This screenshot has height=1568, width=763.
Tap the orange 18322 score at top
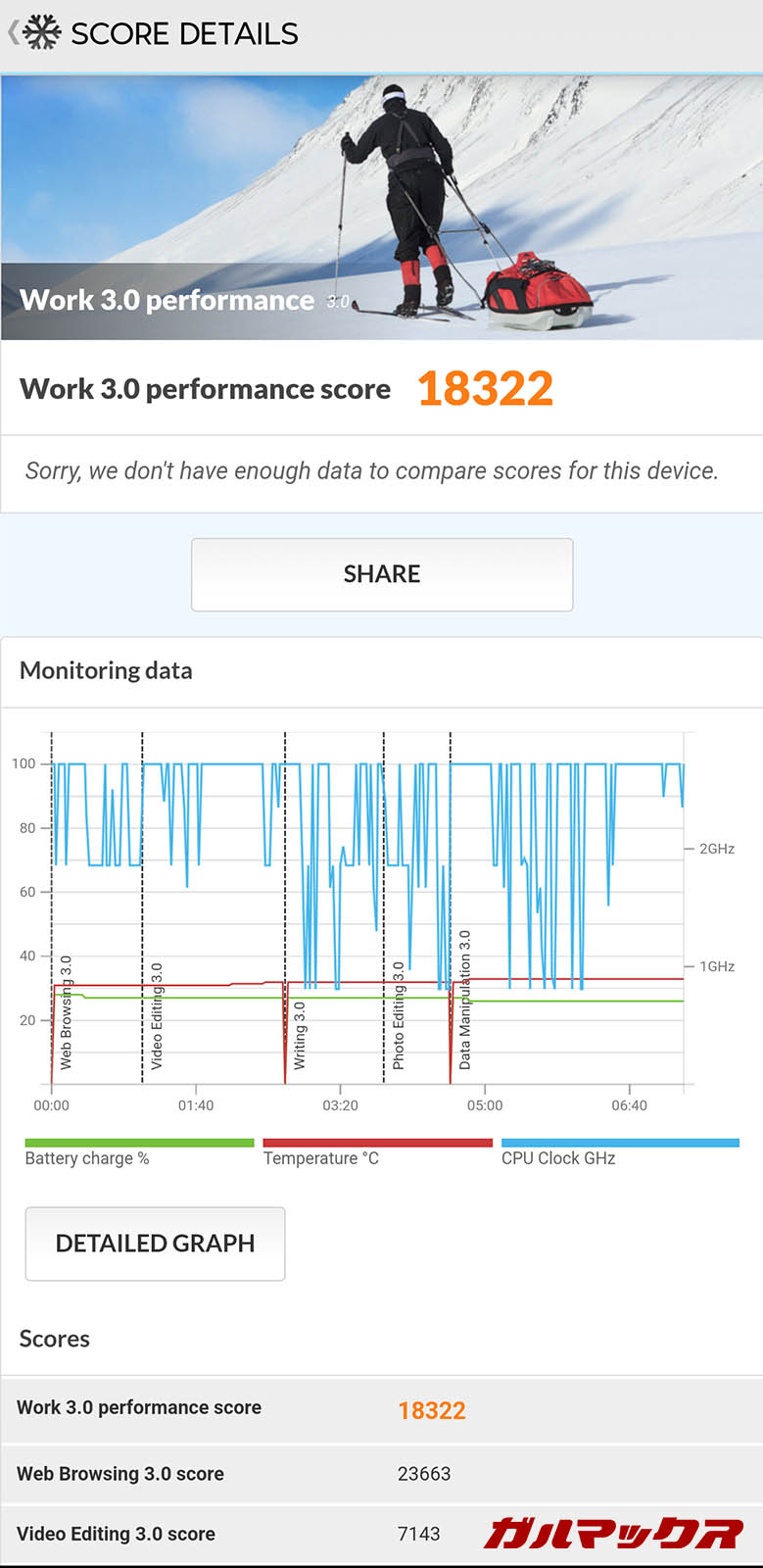click(x=485, y=389)
